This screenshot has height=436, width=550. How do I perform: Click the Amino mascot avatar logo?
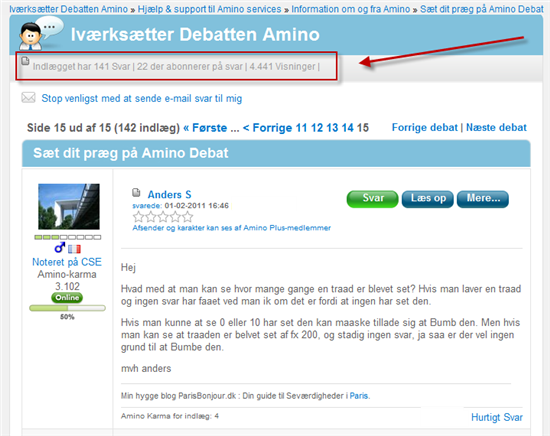[41, 34]
